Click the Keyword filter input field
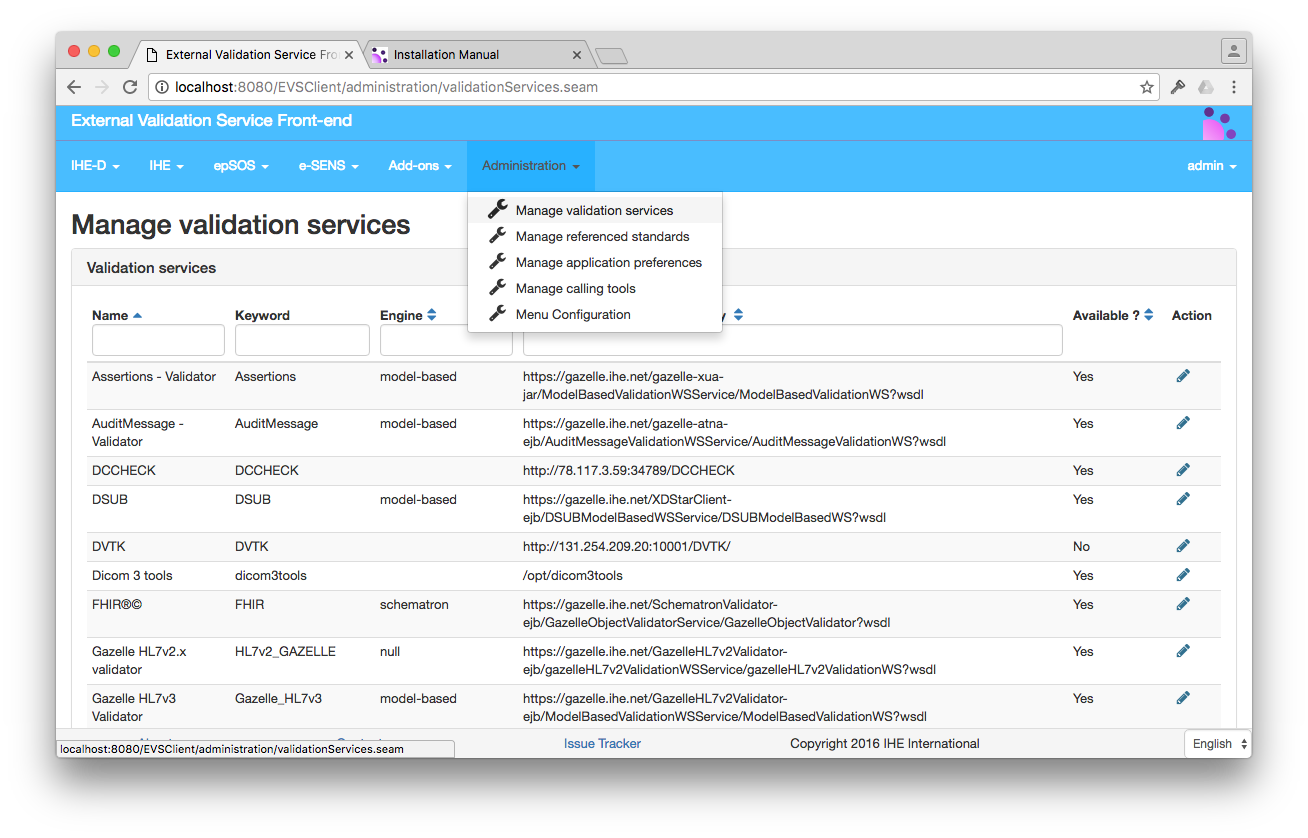The height and width of the screenshot is (838, 1308). click(x=301, y=340)
